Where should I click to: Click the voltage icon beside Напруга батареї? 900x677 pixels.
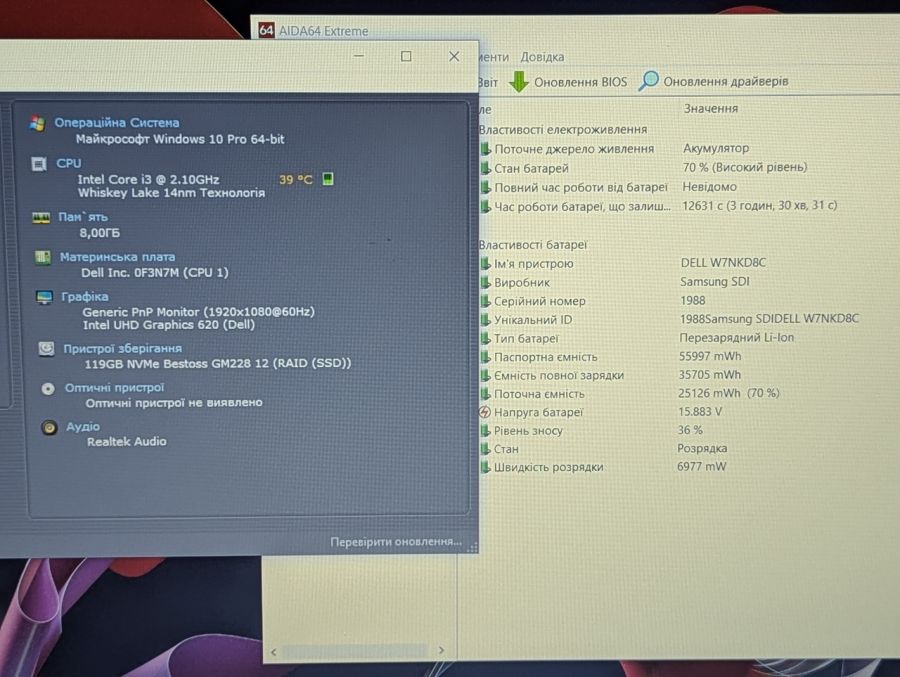coord(484,412)
